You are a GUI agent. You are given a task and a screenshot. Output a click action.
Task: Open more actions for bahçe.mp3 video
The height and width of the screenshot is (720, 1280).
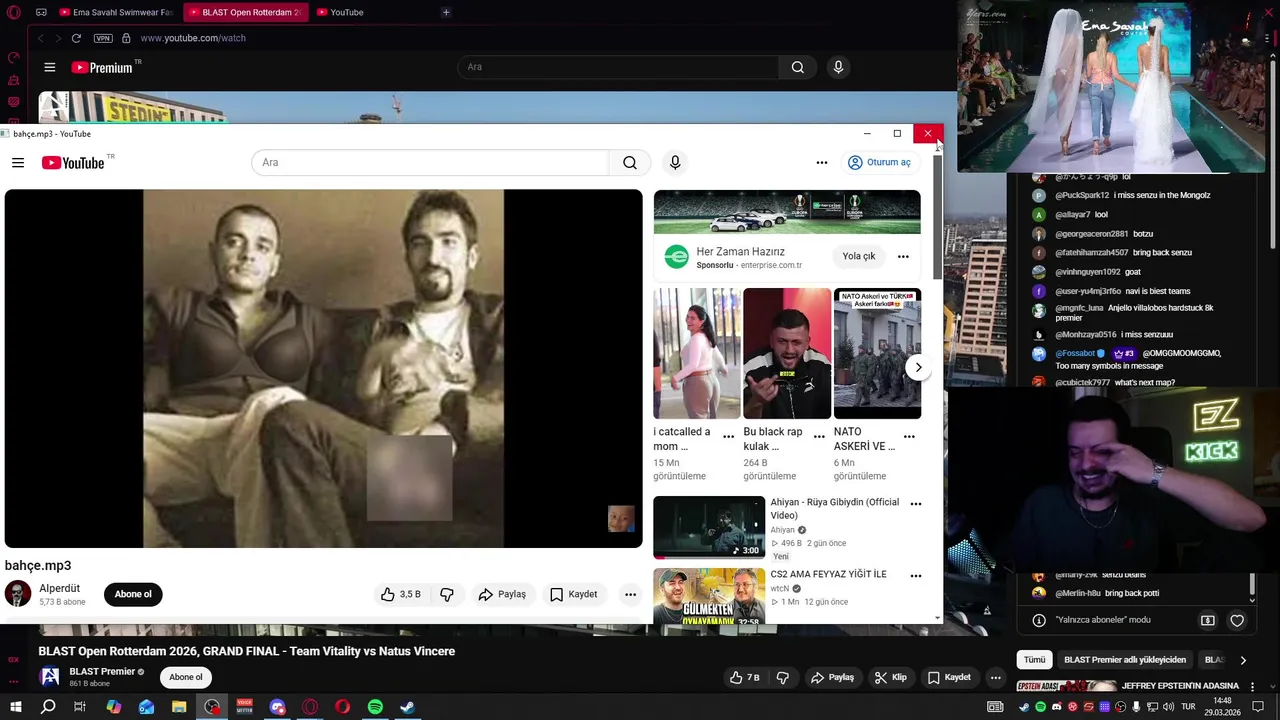[x=630, y=594]
